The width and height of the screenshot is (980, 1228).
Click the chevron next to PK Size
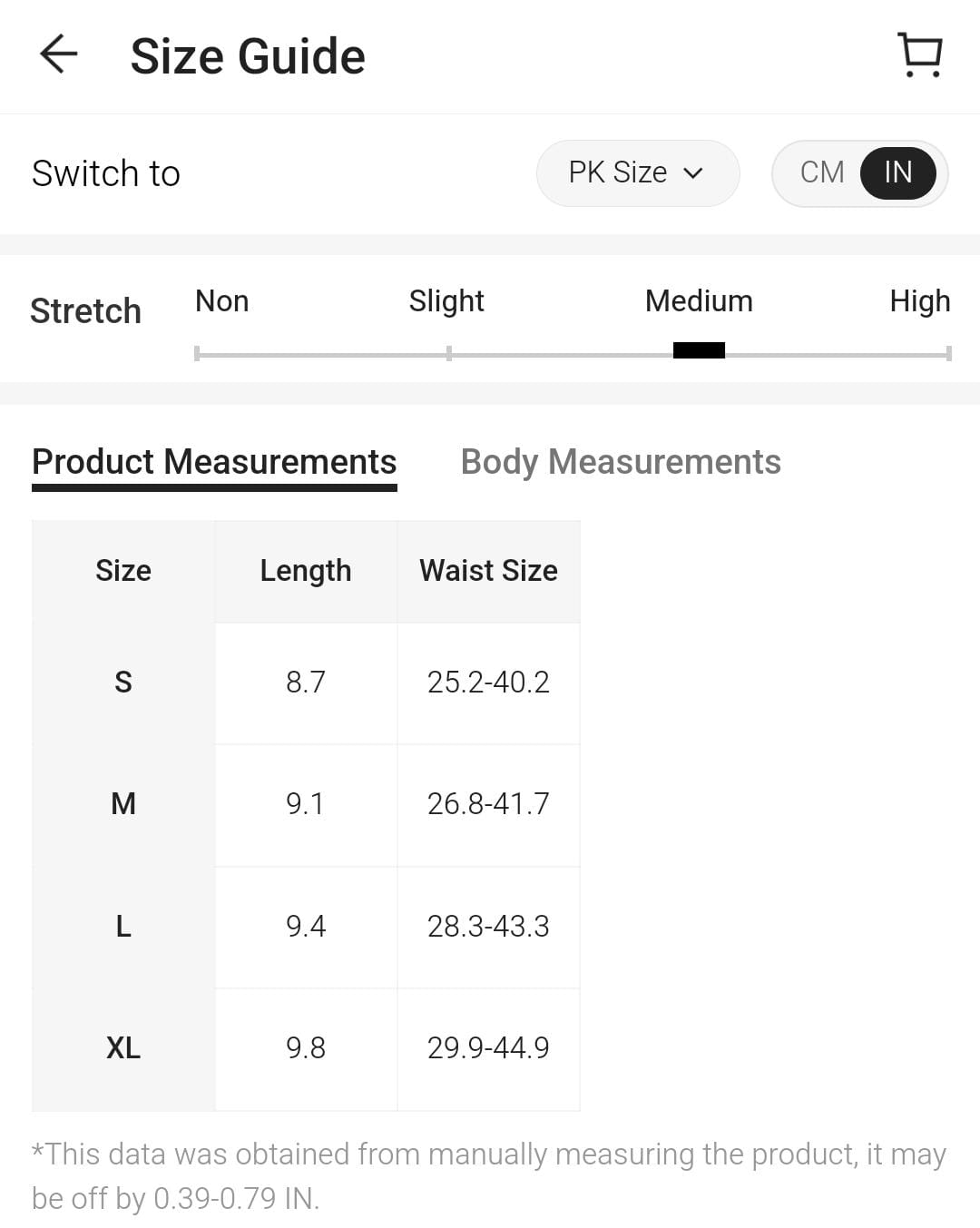693,173
